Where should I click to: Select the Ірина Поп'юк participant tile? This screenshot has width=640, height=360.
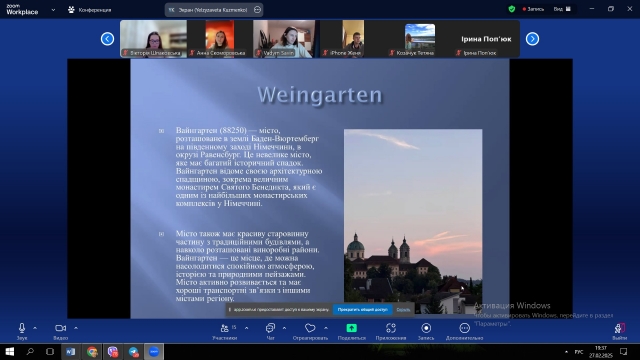486,39
